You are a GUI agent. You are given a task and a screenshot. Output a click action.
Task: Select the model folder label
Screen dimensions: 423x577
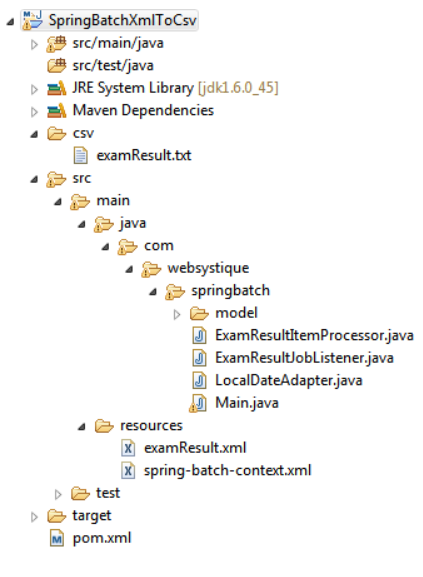(236, 313)
